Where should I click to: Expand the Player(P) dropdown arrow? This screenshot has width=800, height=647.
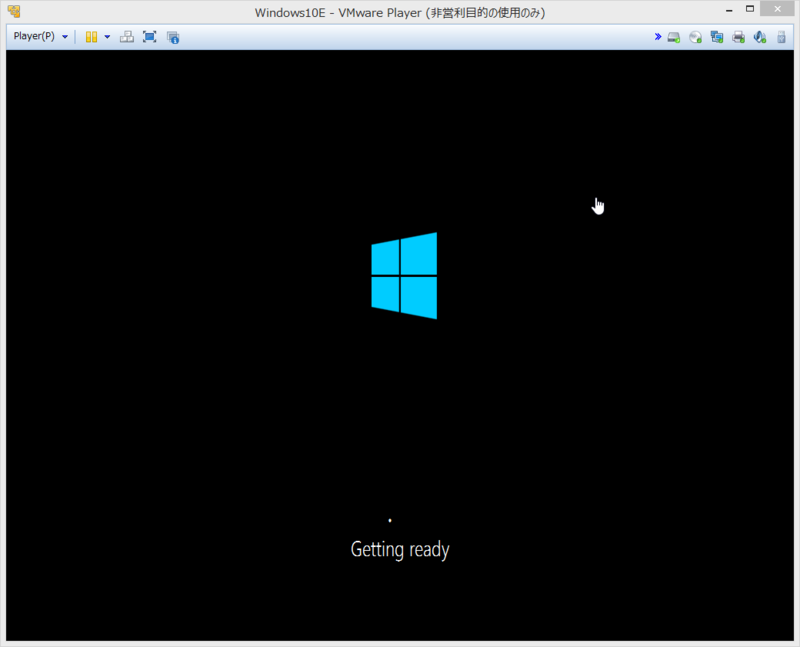pyautogui.click(x=65, y=37)
